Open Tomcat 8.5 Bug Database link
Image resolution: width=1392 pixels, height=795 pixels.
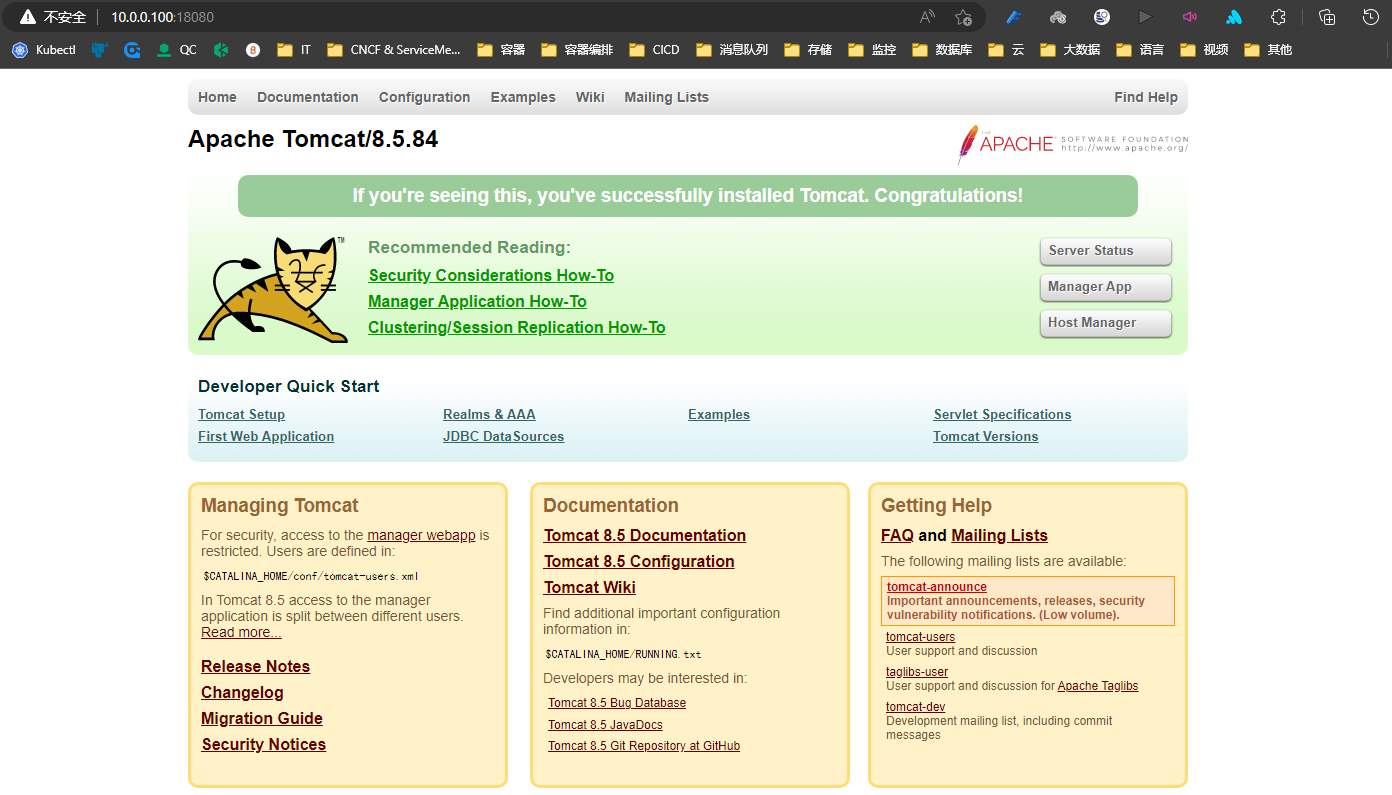617,703
